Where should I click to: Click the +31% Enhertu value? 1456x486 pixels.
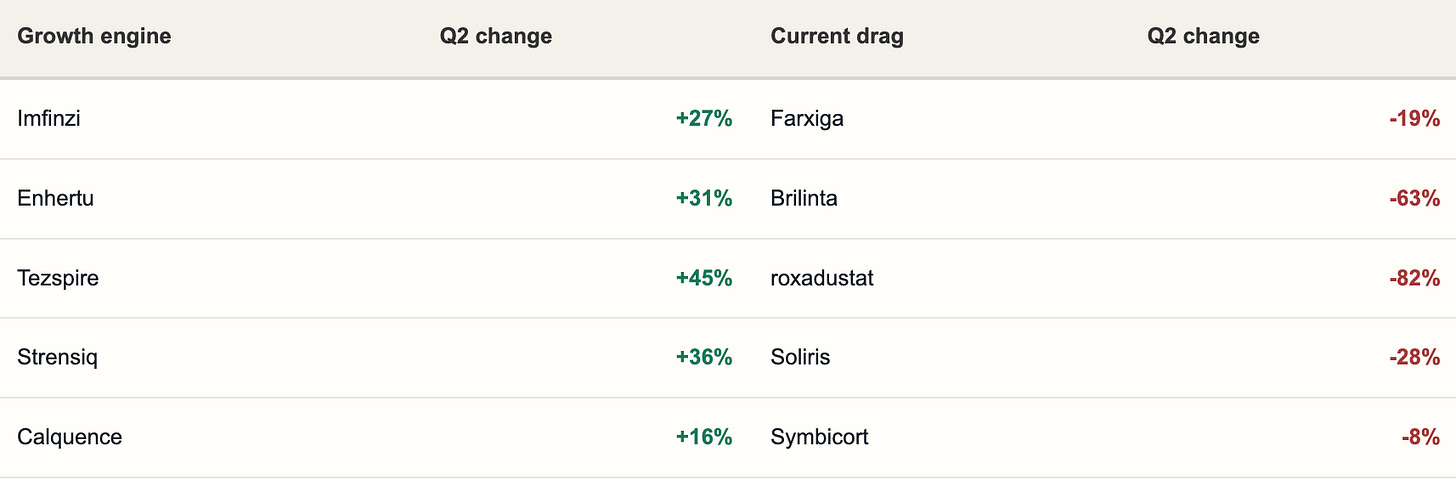[x=704, y=198]
